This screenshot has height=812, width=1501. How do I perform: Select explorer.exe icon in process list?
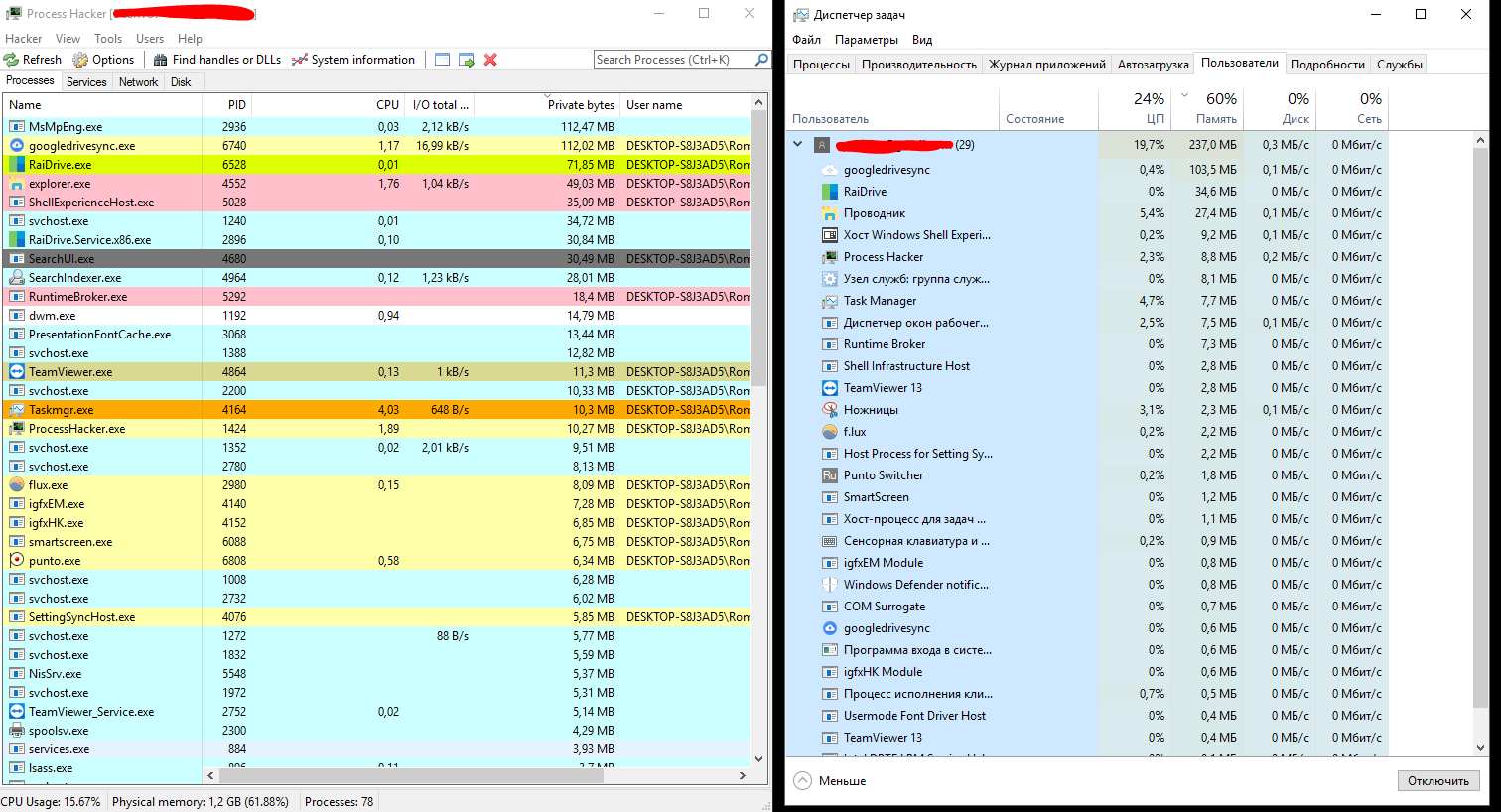tap(17, 184)
